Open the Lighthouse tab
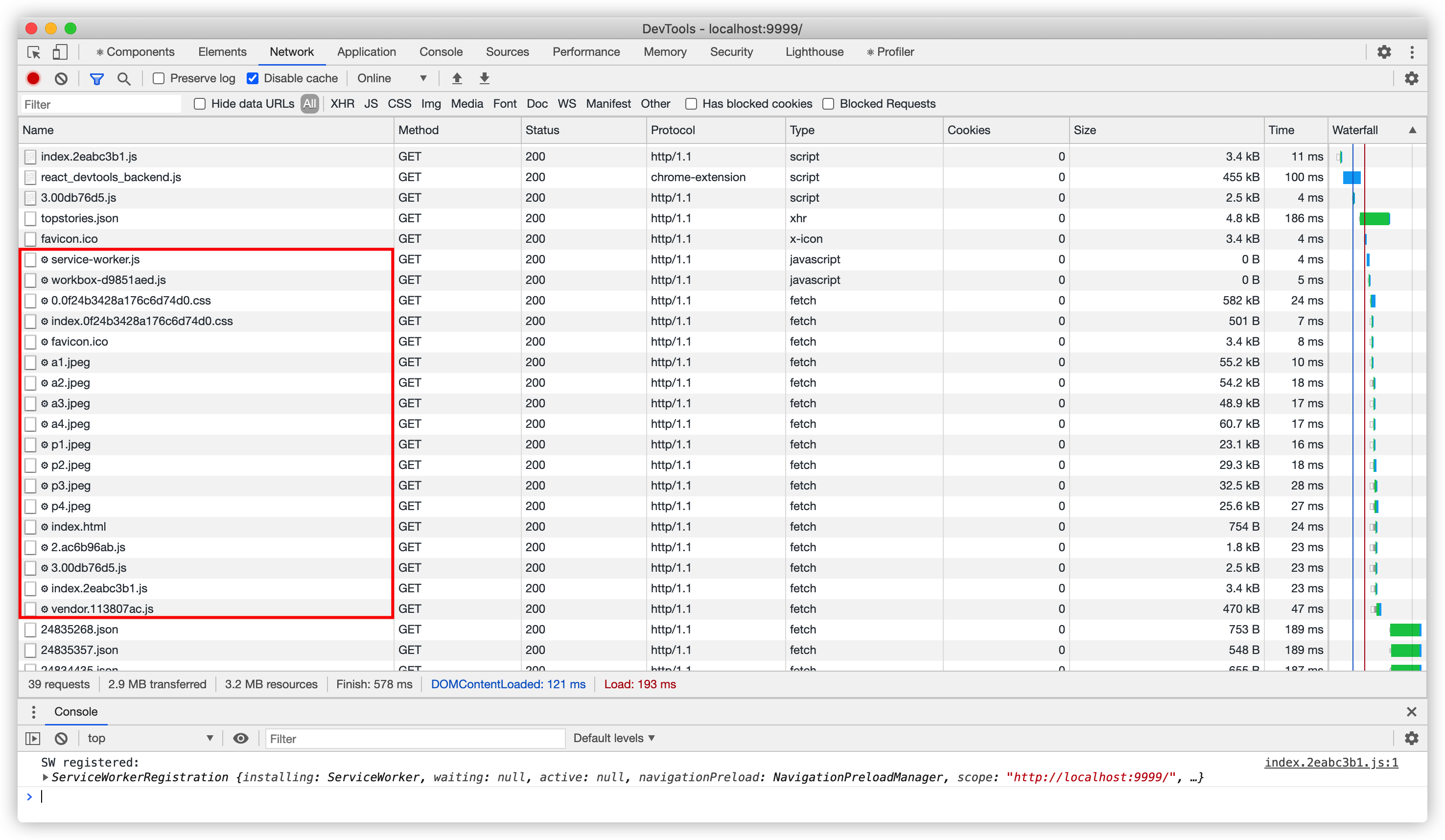This screenshot has height=840, width=1445. click(x=814, y=52)
